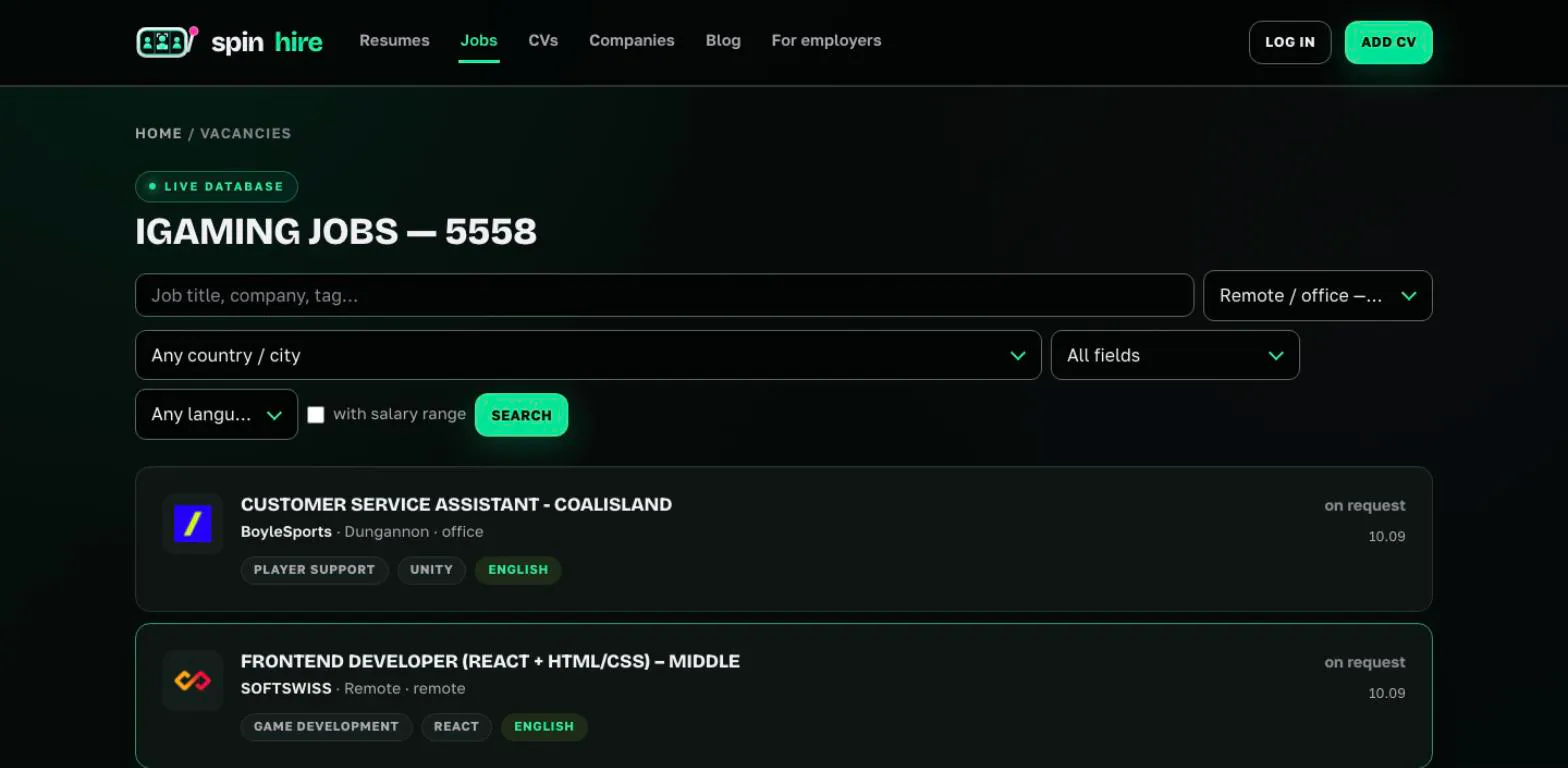
Task: Open the Frontend Developer (React + HTML/CSS) job
Action: click(x=490, y=662)
